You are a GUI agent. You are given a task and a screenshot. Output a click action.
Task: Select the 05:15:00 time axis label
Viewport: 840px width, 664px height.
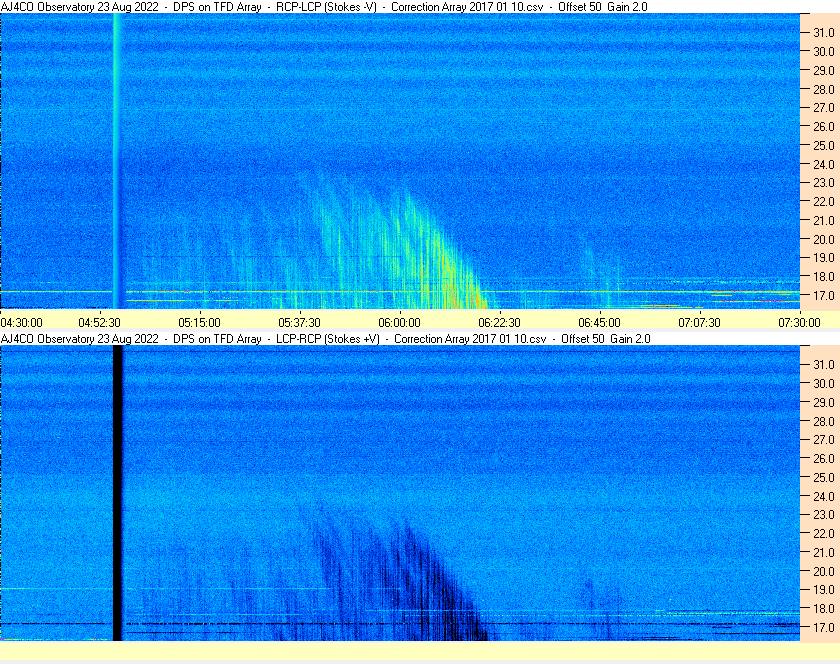(199, 323)
